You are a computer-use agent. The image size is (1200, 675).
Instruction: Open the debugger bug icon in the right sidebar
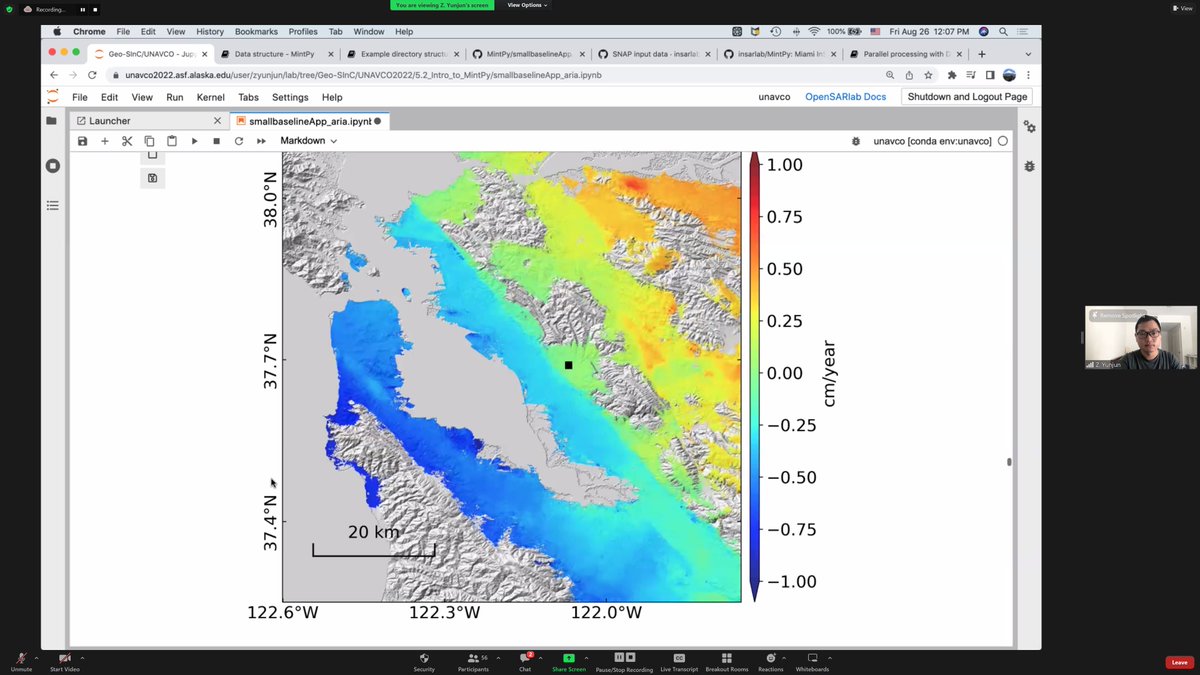click(1029, 165)
